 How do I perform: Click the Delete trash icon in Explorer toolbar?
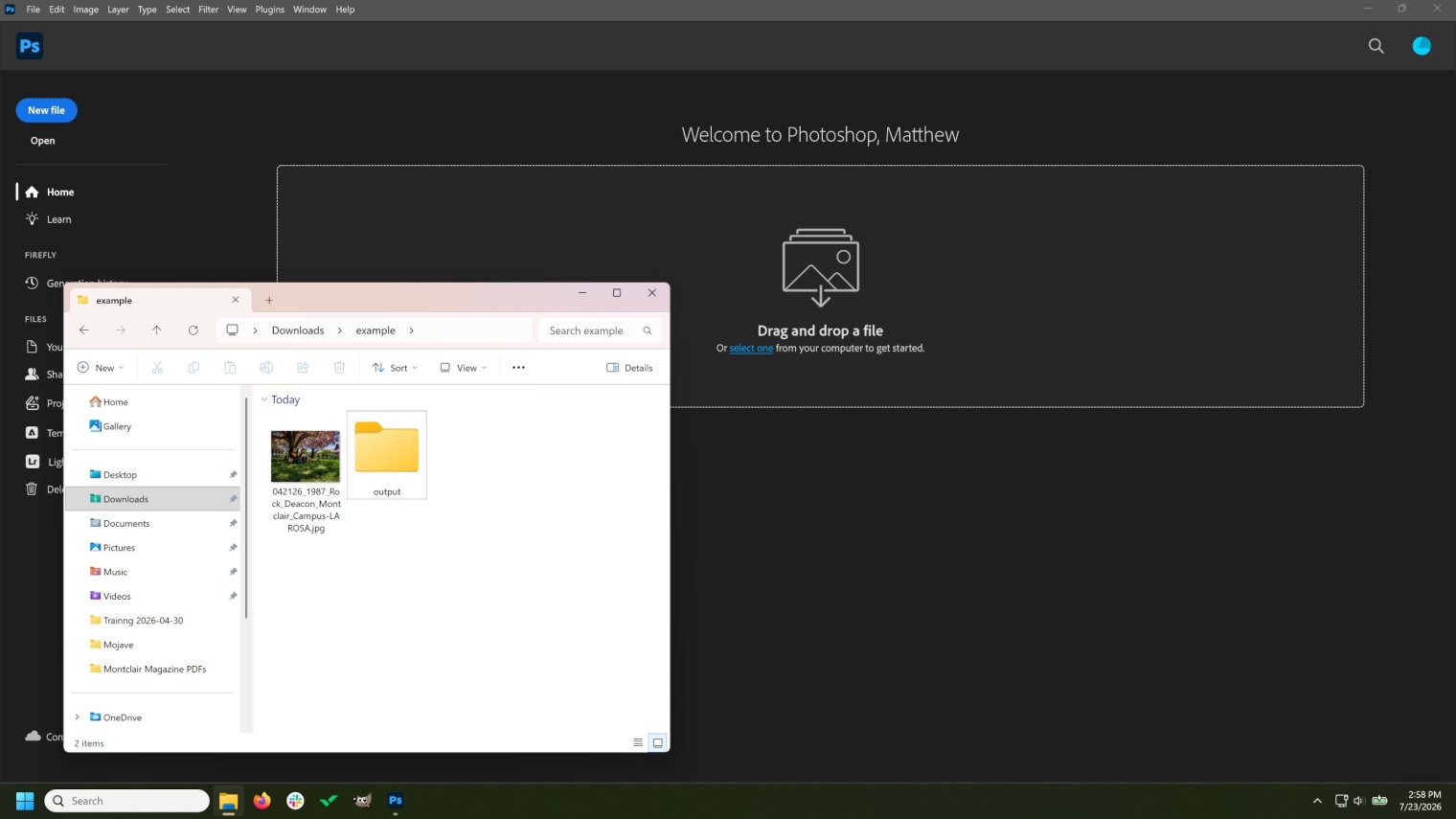[x=339, y=368]
